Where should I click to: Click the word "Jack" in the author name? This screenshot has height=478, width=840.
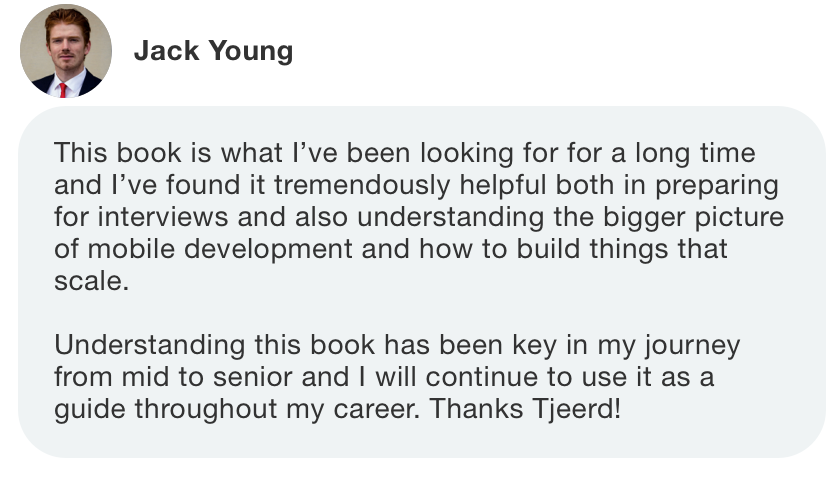click(167, 50)
